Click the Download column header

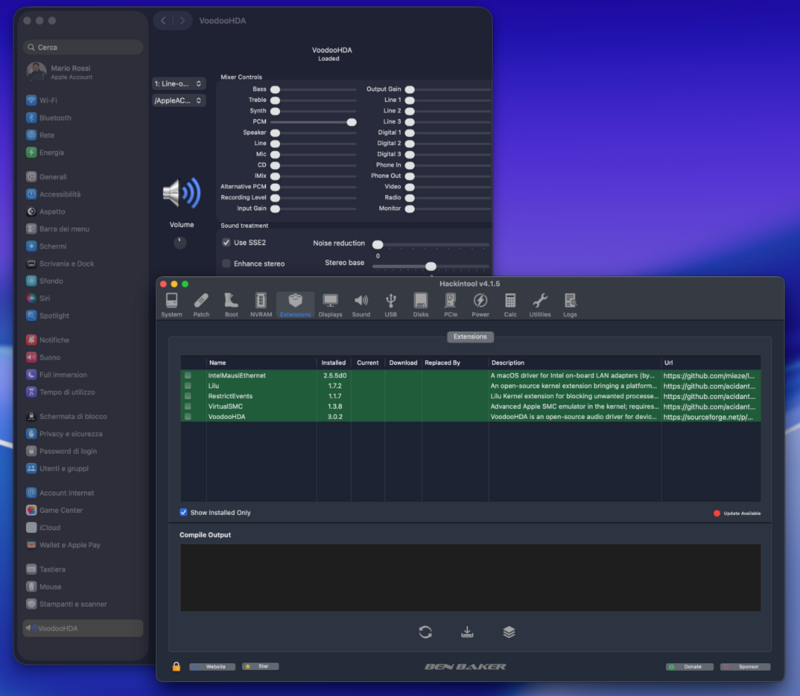[403, 363]
